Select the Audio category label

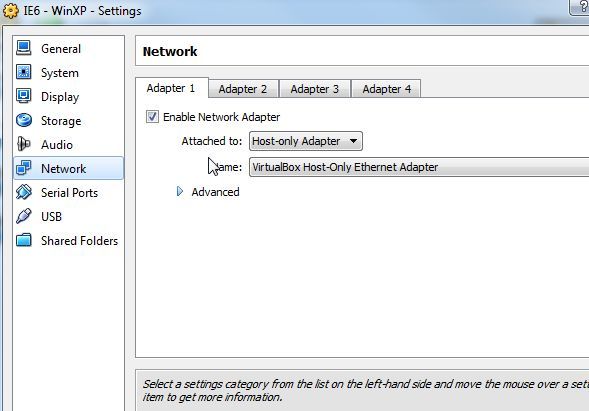coord(57,145)
